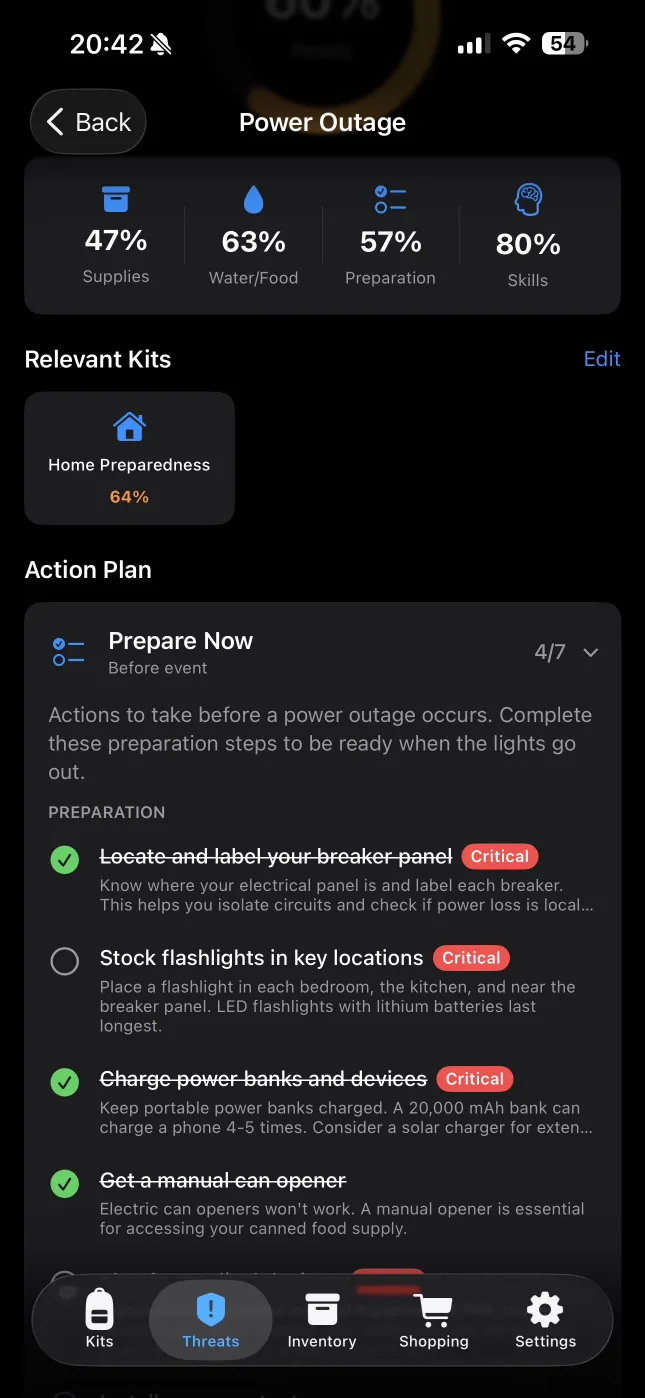Open the Power Outage title header
Screen dimensions: 645x1398
tap(322, 122)
